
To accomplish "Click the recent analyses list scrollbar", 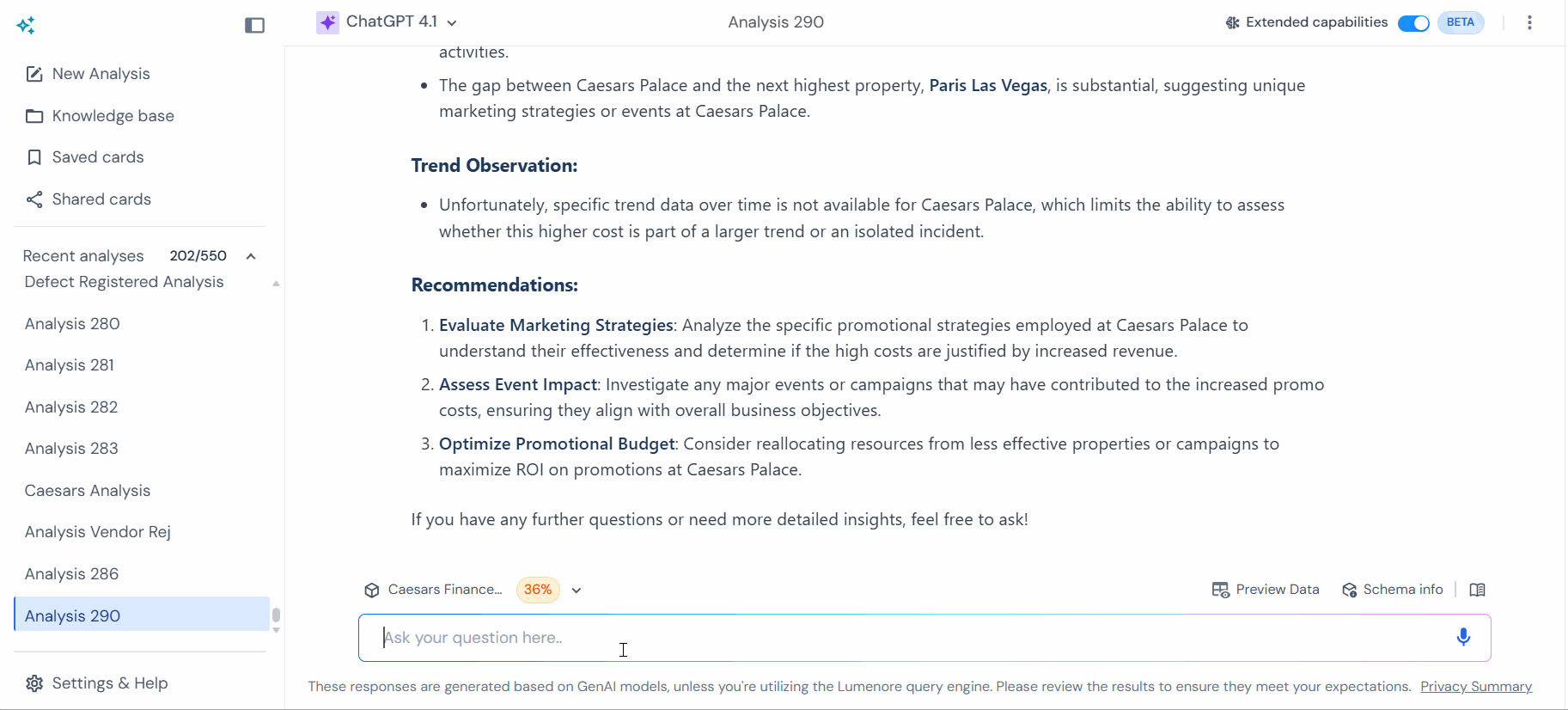I will pyautogui.click(x=276, y=615).
